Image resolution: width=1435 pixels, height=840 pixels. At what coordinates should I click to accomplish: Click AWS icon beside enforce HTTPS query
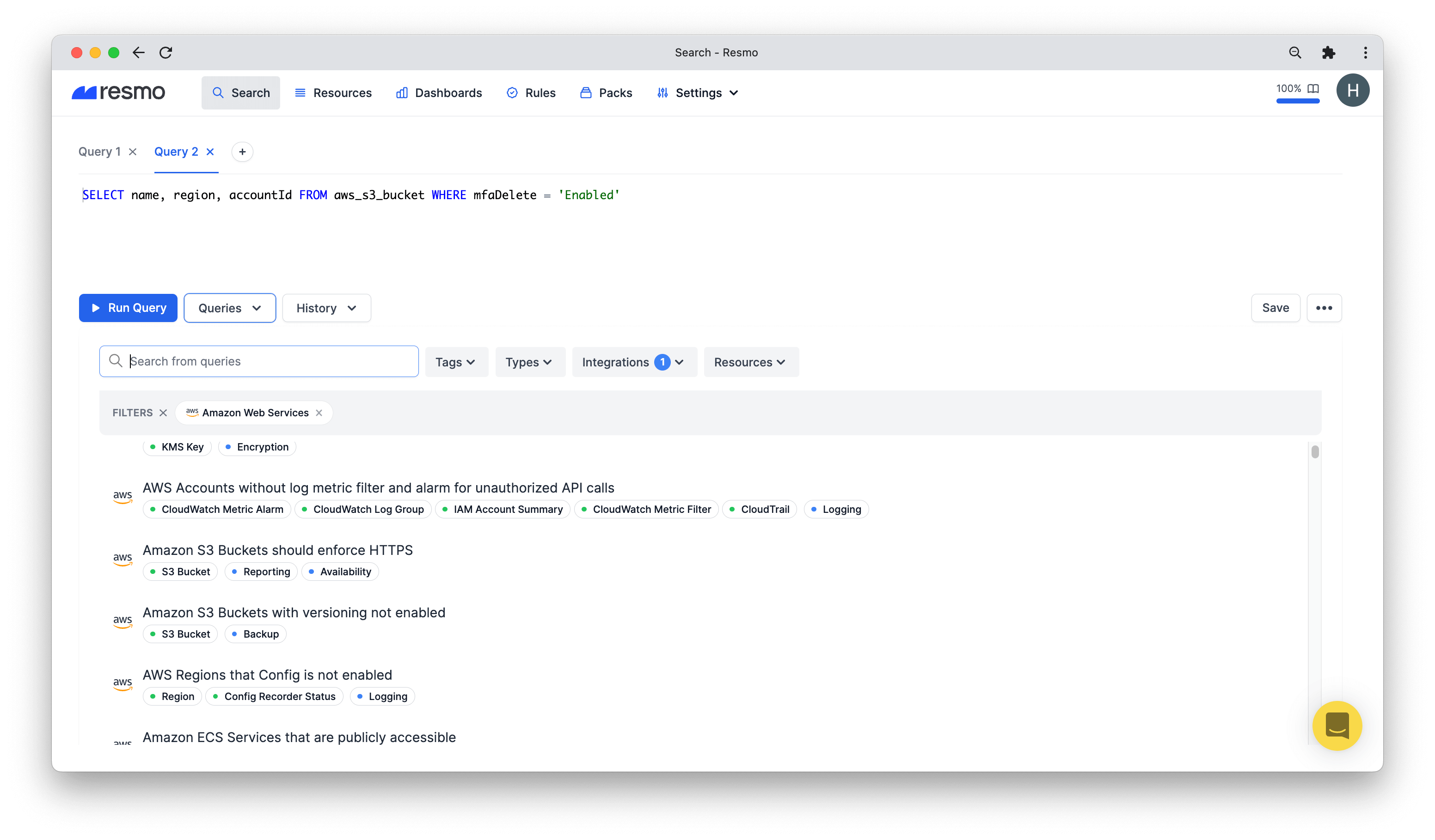pyautogui.click(x=123, y=559)
